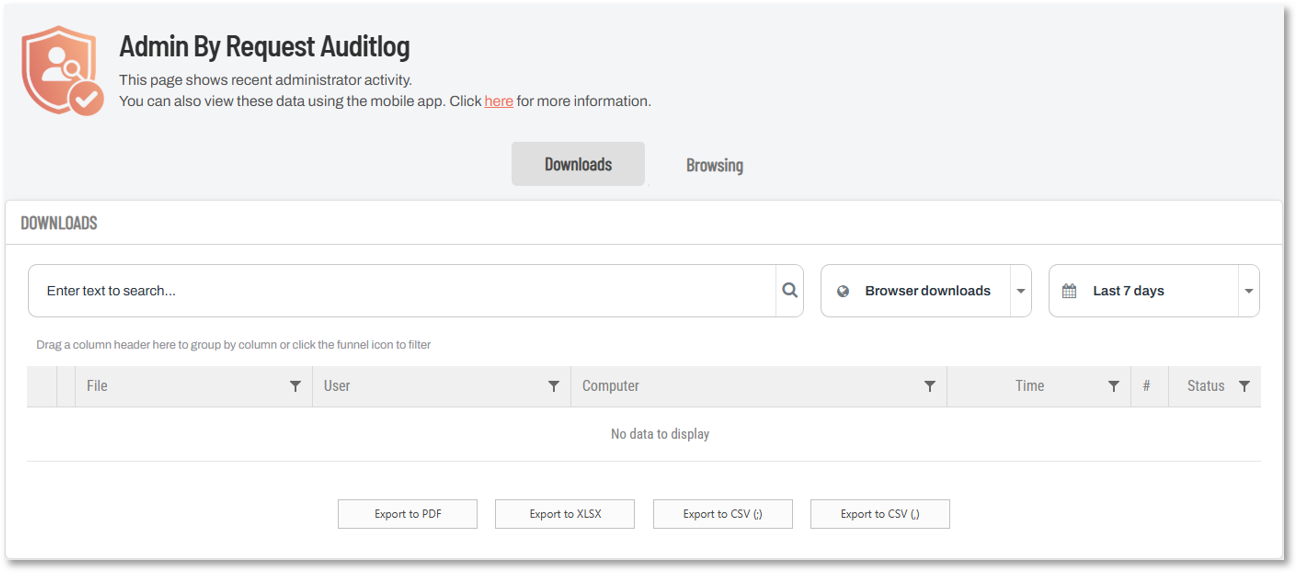
Task: Click the calendar icon beside Last 7 days
Action: (x=1069, y=291)
